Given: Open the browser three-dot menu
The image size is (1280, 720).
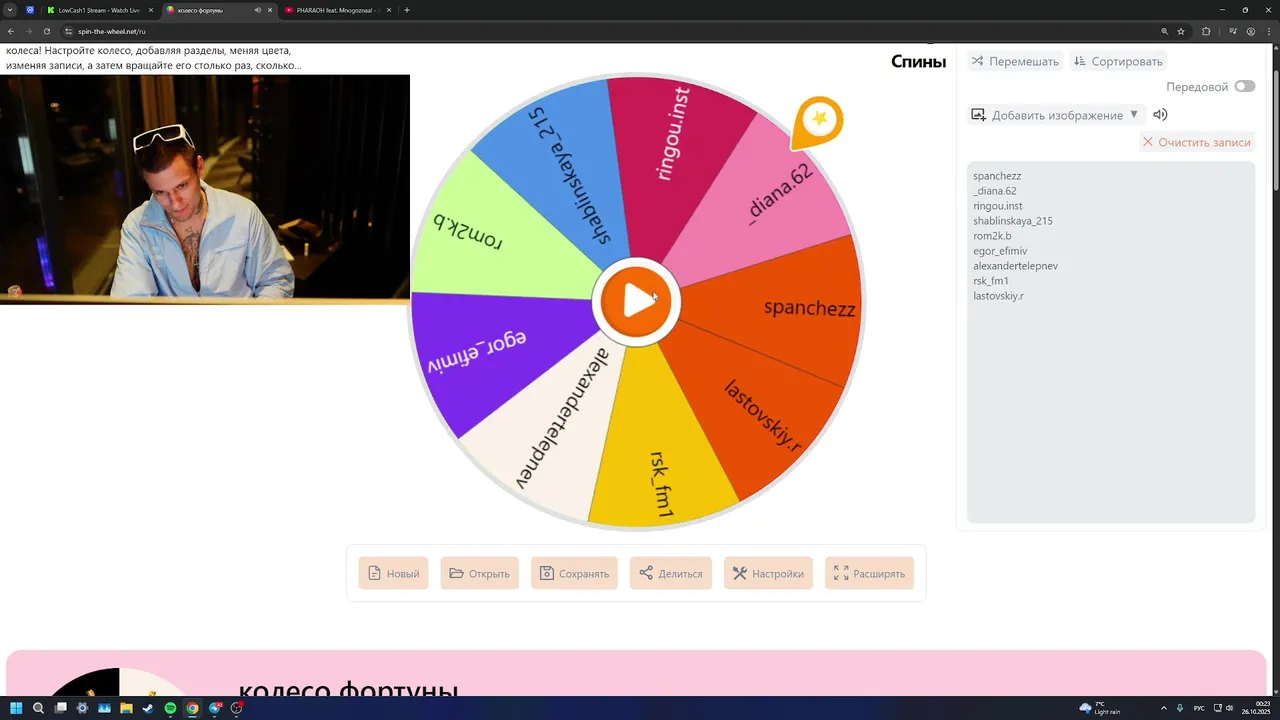Looking at the screenshot, I should coord(1269,31).
